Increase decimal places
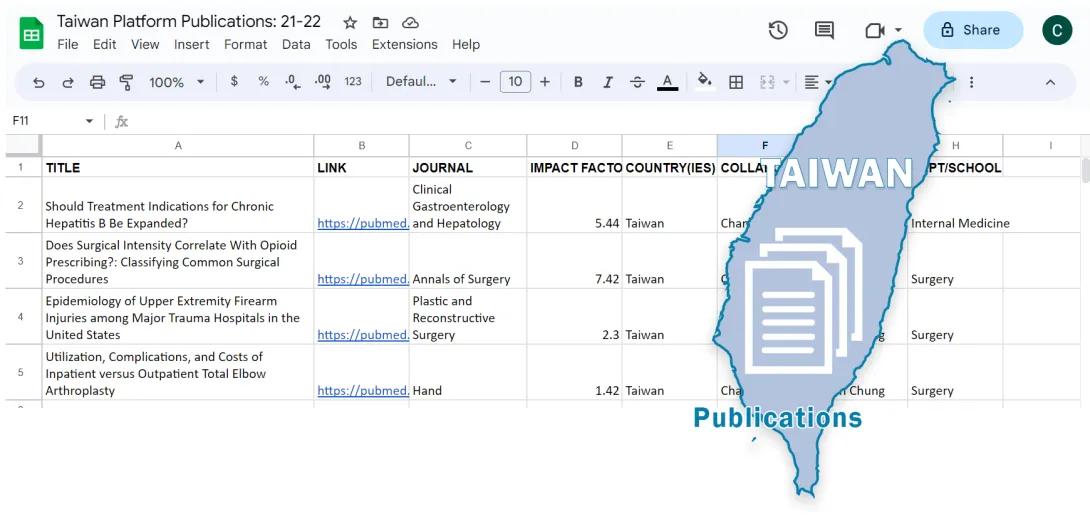Viewport: 1090px width, 519px height. [x=323, y=81]
